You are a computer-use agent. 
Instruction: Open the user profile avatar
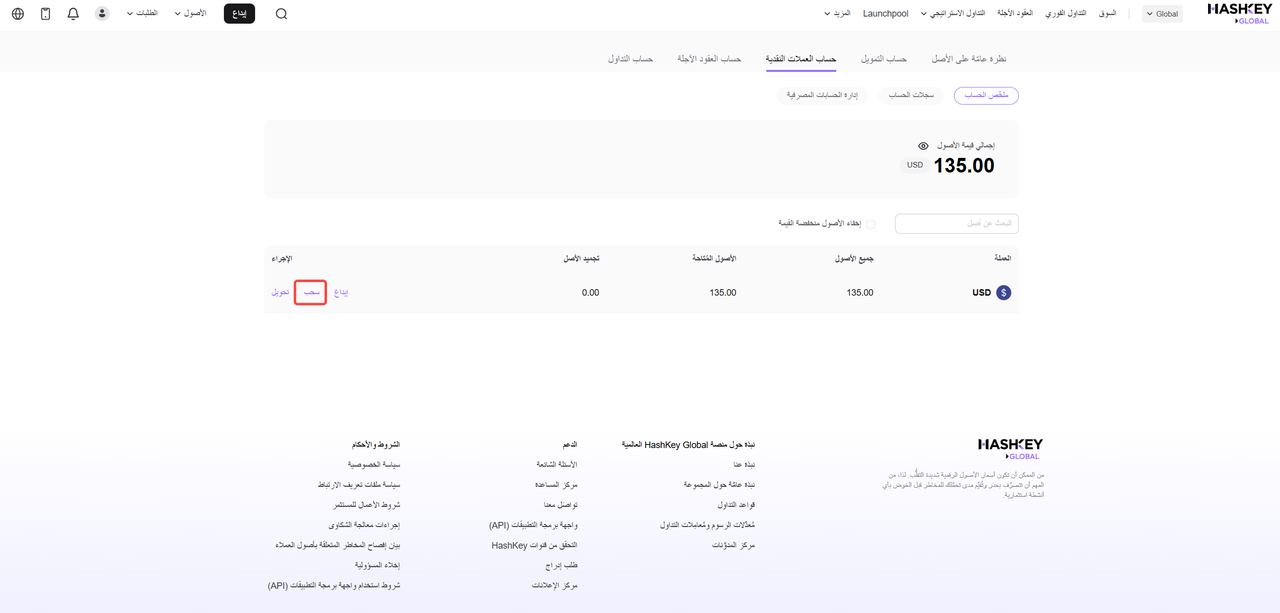[102, 14]
